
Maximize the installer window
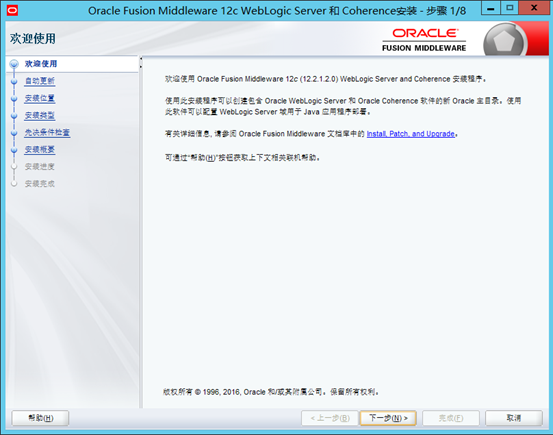510,8
